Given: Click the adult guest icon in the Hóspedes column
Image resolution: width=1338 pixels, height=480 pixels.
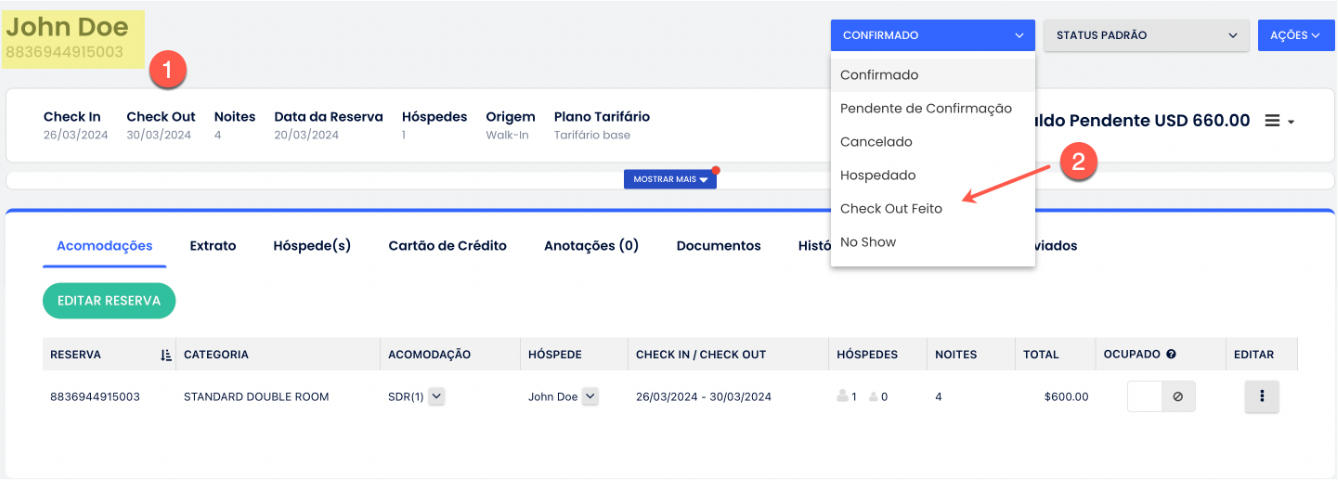Looking at the screenshot, I should (841, 397).
